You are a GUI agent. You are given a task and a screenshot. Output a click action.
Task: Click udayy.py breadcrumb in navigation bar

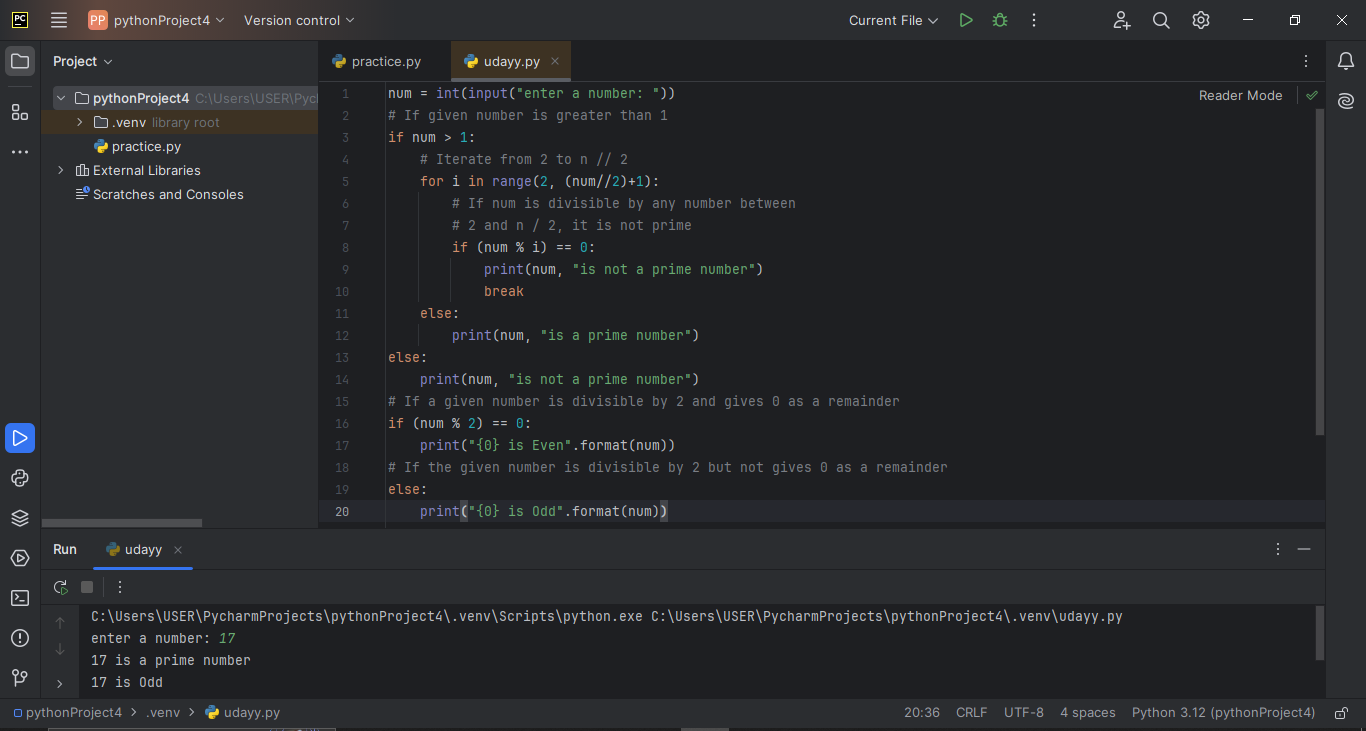coord(243,713)
